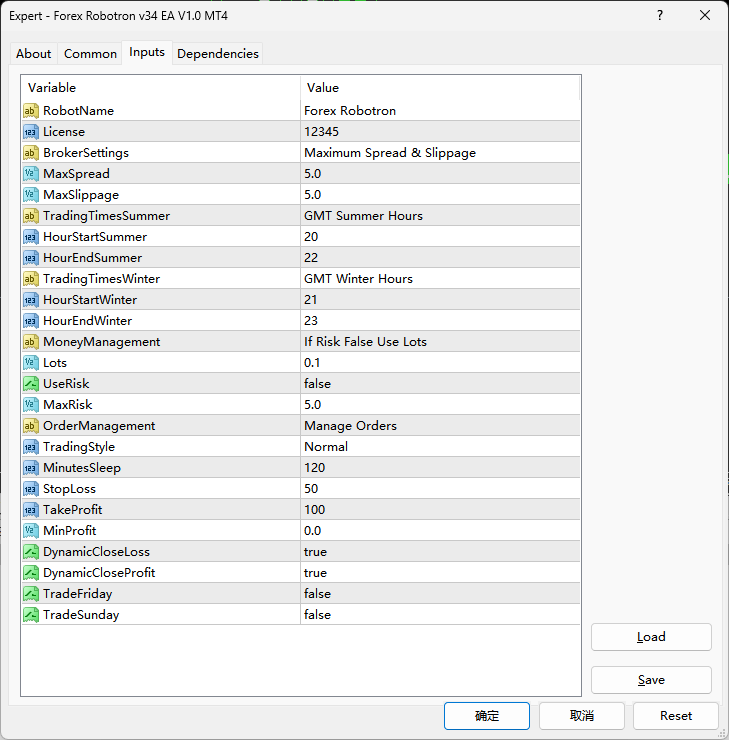Click the boolean icon beside DynamicCloseLoss
Viewport: 729px width, 740px height.
tap(31, 552)
